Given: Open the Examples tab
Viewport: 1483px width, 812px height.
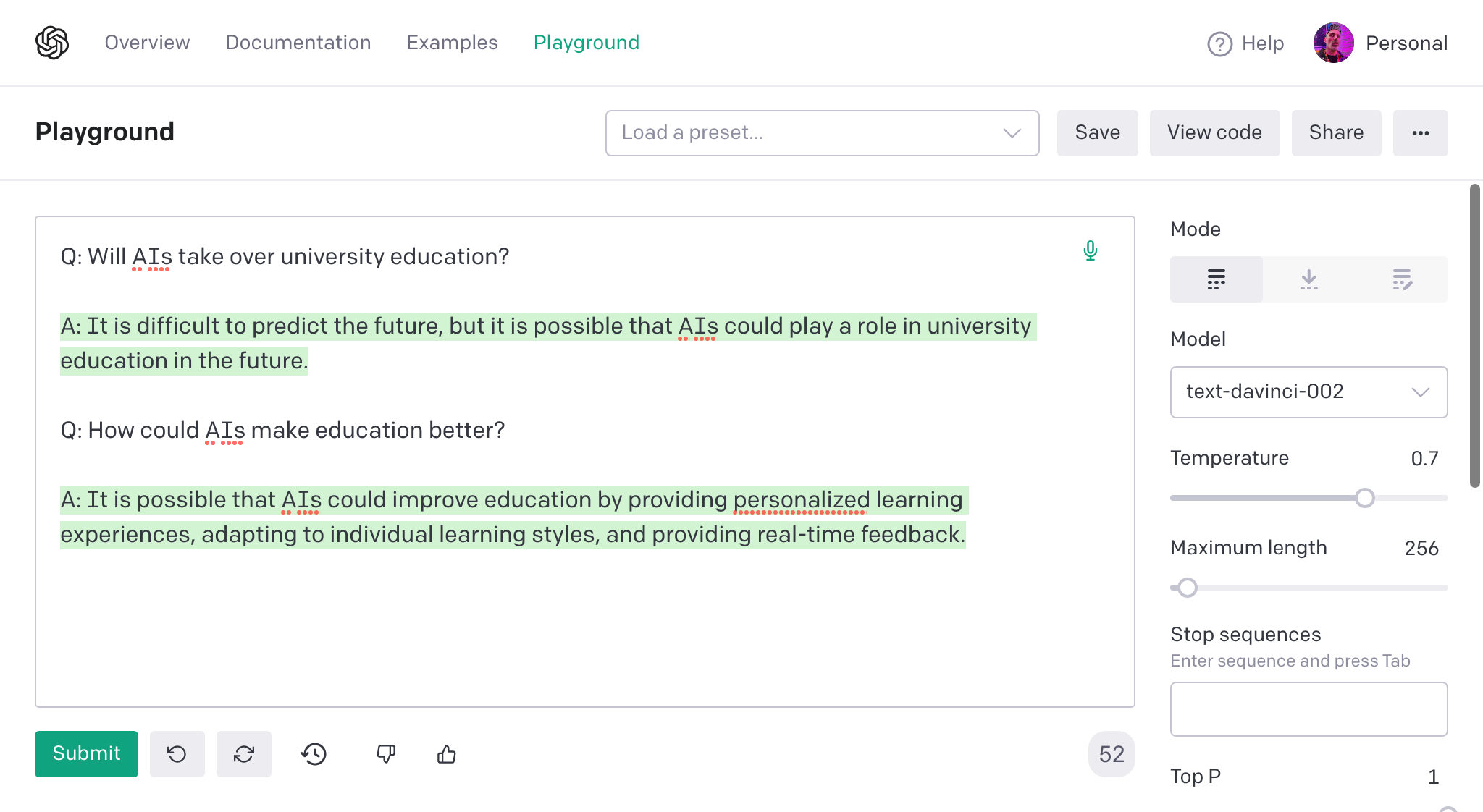Looking at the screenshot, I should (452, 43).
